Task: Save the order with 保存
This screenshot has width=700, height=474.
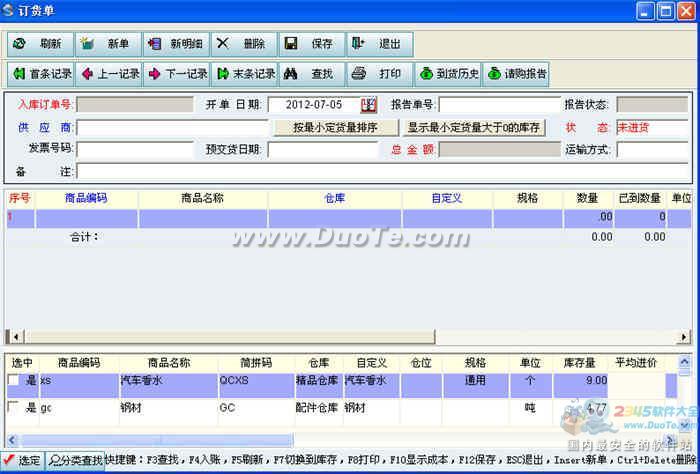Action: click(x=311, y=44)
